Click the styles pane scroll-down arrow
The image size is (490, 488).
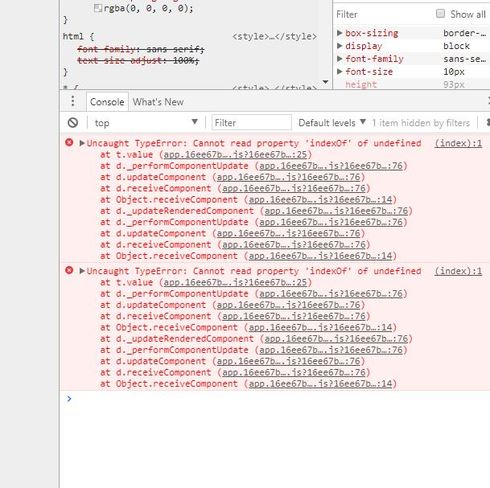325,82
